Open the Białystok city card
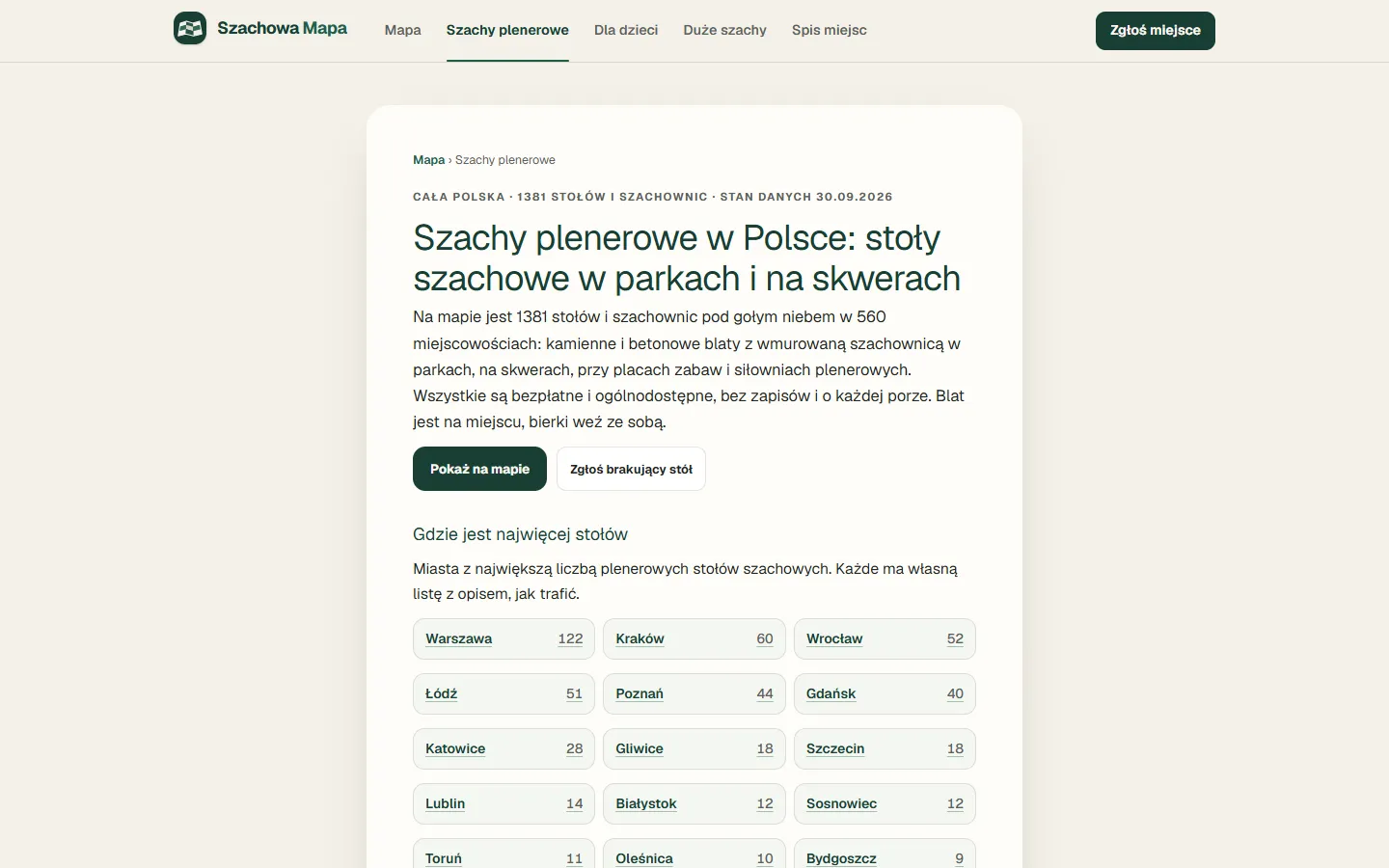 point(694,803)
